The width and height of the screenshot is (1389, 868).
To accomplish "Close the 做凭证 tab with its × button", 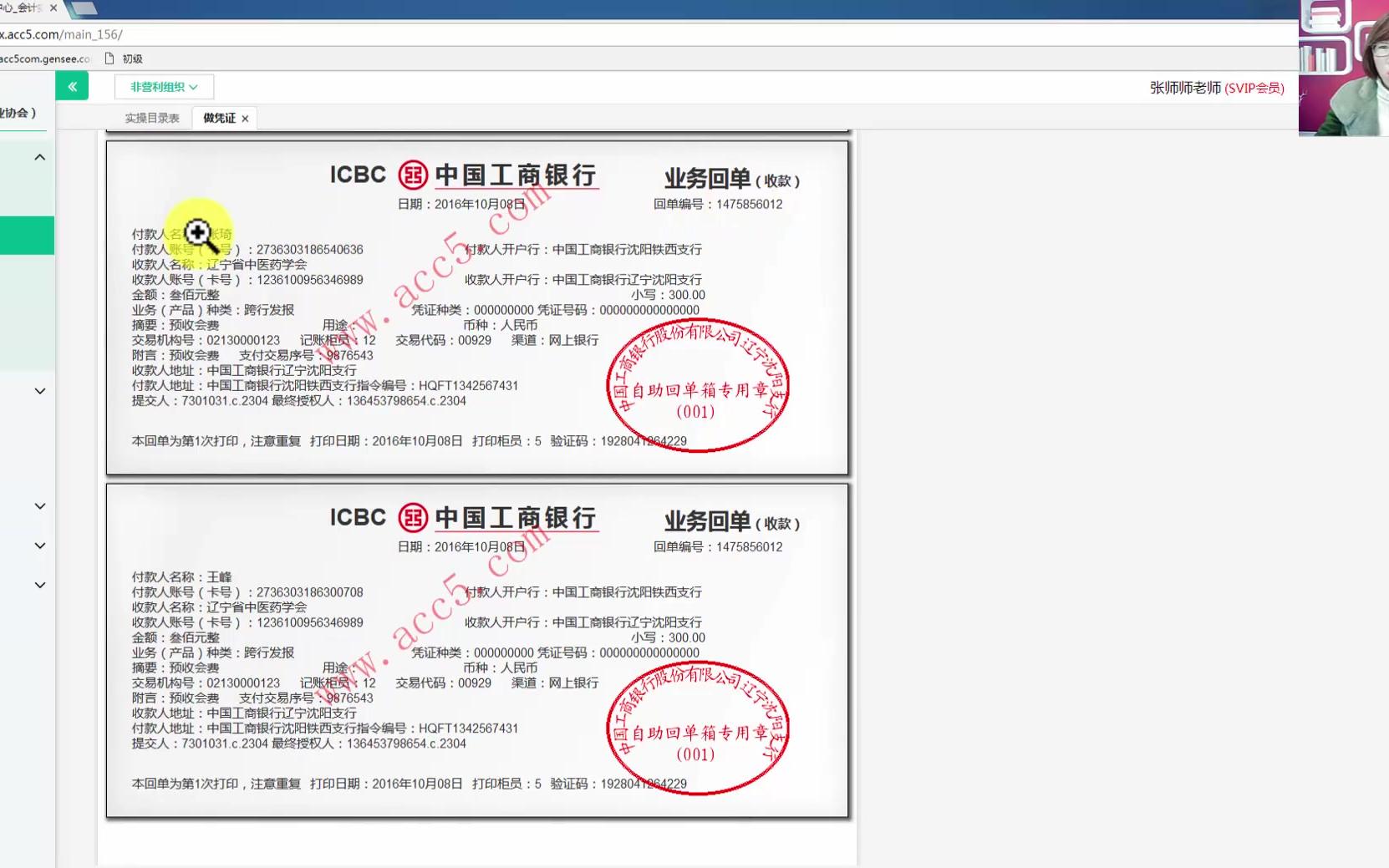I will click(246, 118).
